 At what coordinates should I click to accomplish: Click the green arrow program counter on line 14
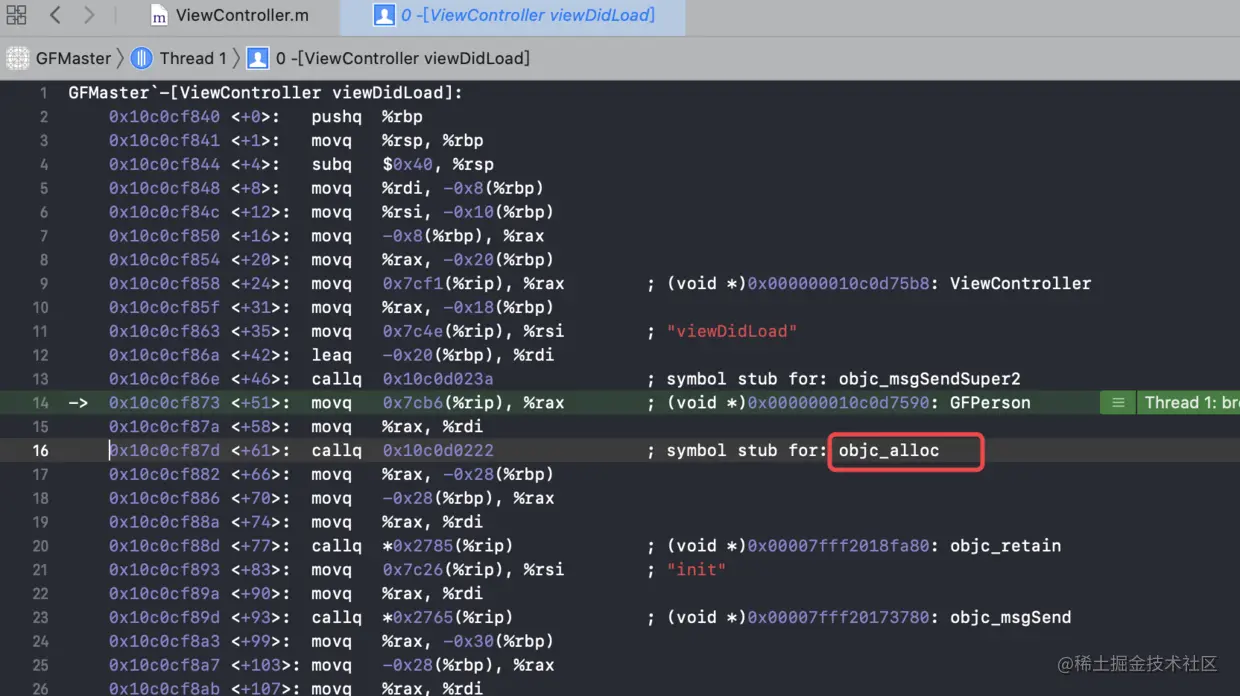click(x=78, y=403)
